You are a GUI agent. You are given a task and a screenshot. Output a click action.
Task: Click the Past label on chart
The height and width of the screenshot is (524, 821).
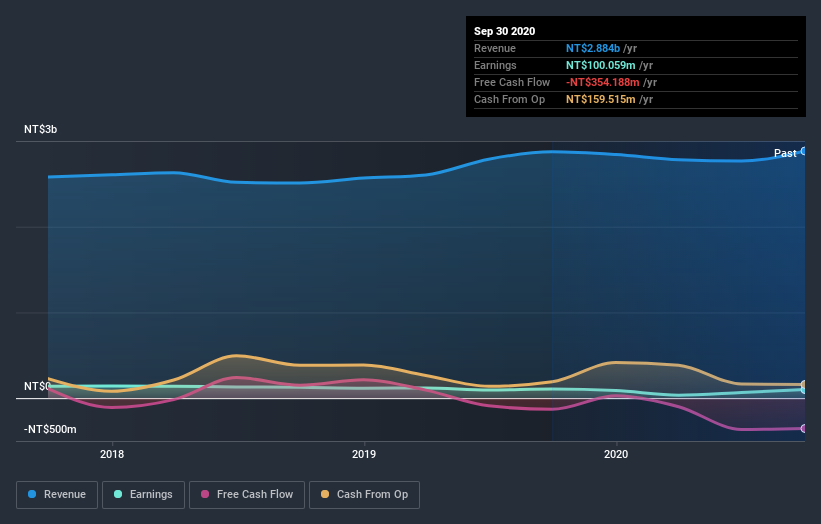tap(785, 153)
